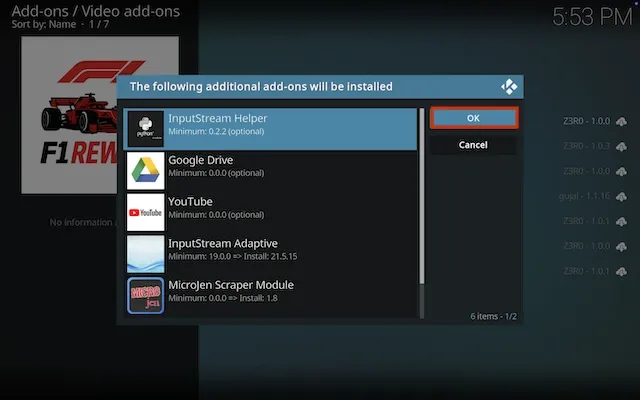
Task: Click the 'Minimum: 0.2.2 (optional)' text
Action: [216, 131]
